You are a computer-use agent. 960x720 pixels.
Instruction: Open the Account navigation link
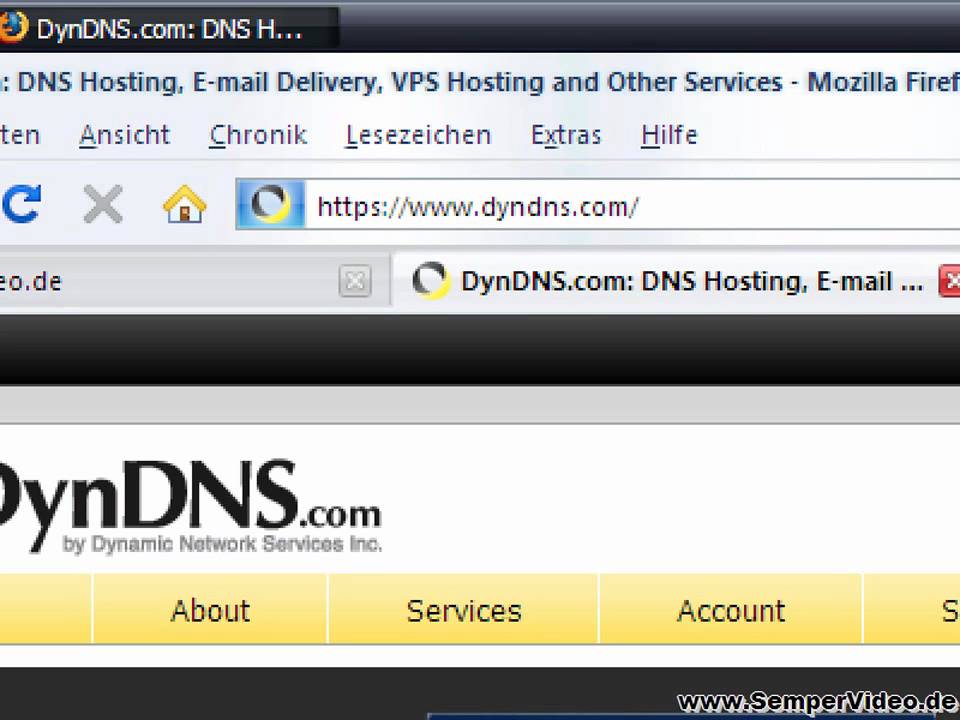tap(730, 610)
